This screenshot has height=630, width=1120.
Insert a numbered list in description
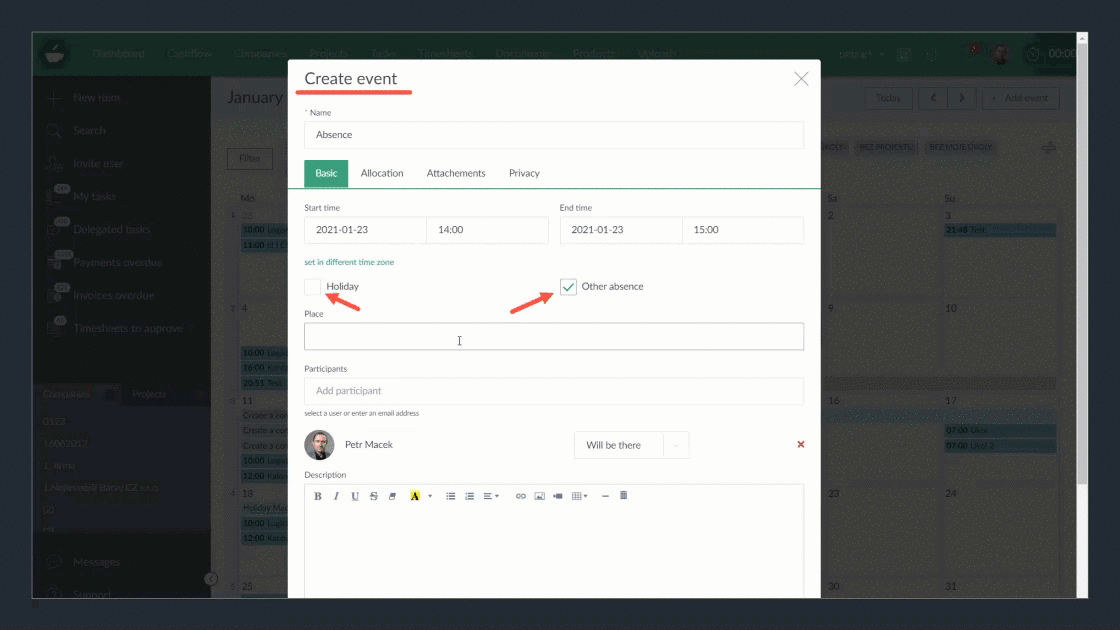(470, 496)
